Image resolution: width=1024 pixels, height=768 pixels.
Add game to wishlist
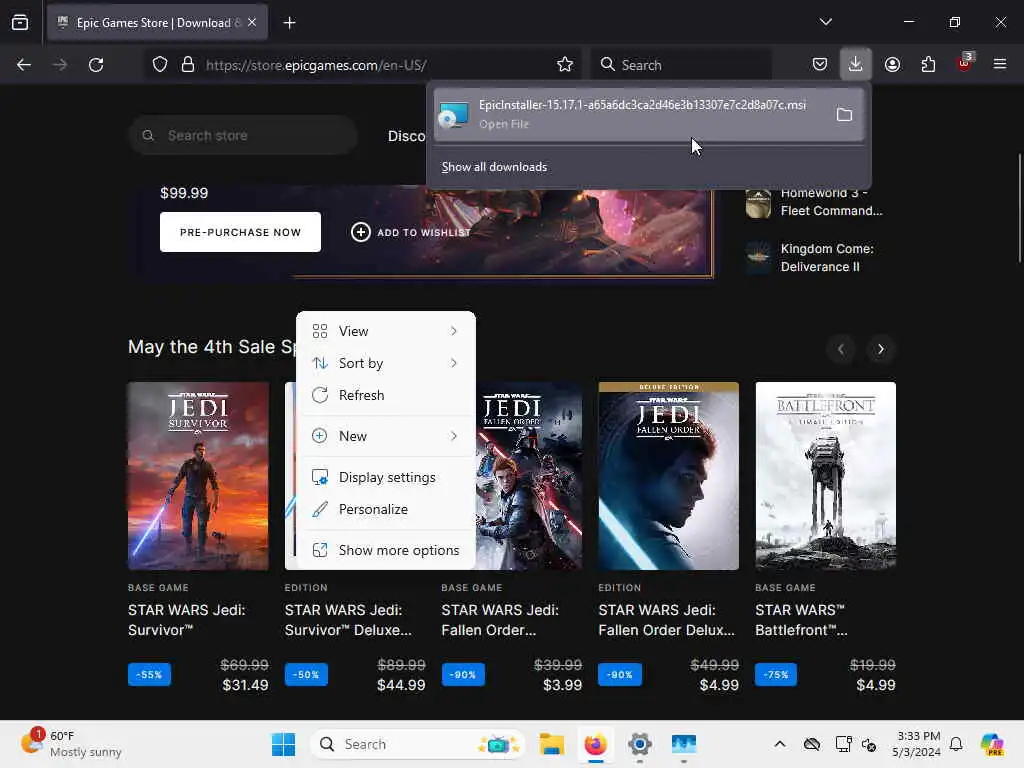[411, 232]
